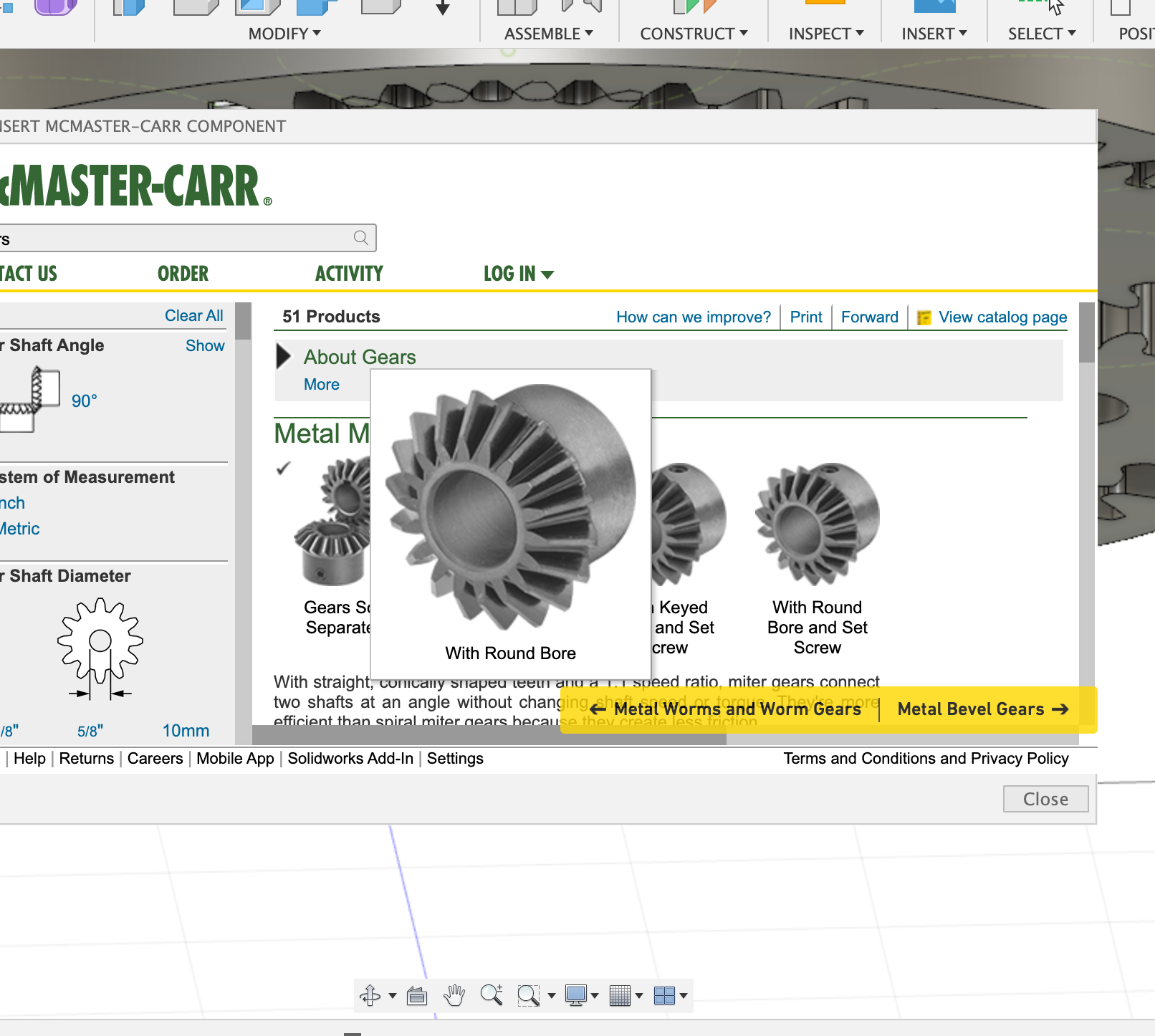
Task: Click the Mobile App footer link
Action: tap(235, 759)
